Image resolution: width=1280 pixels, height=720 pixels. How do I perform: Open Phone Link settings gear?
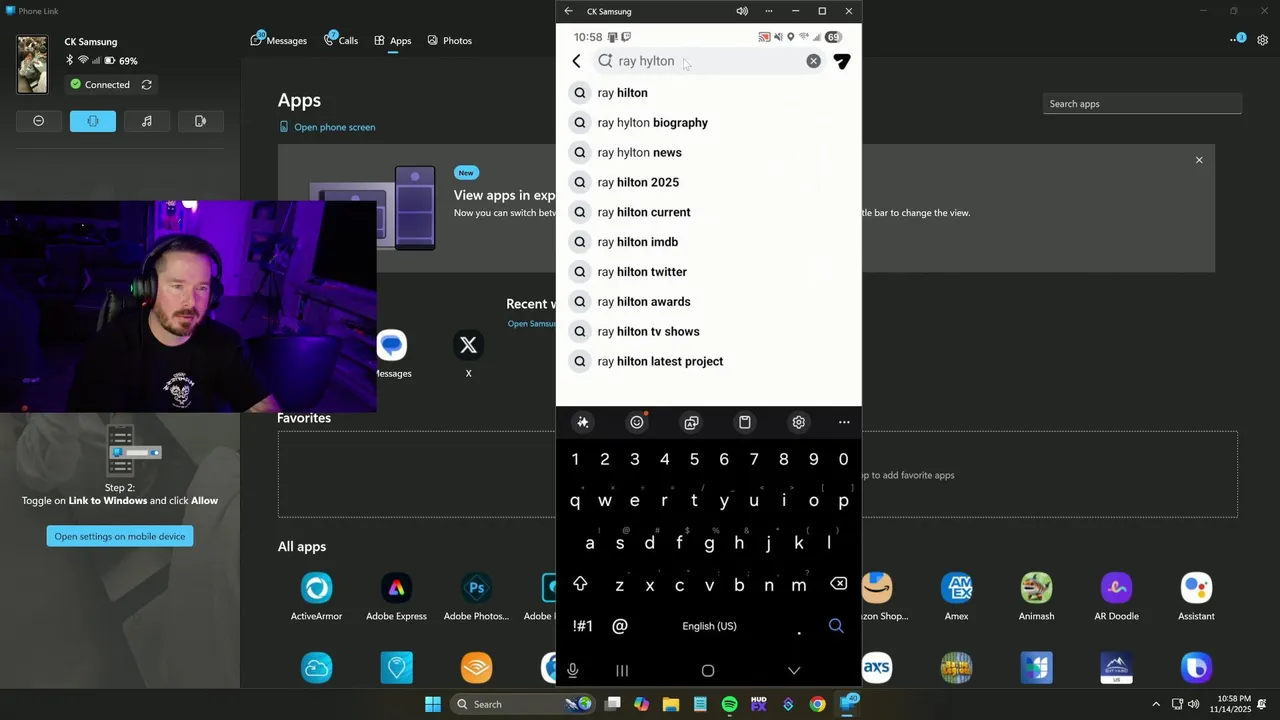click(x=1263, y=41)
